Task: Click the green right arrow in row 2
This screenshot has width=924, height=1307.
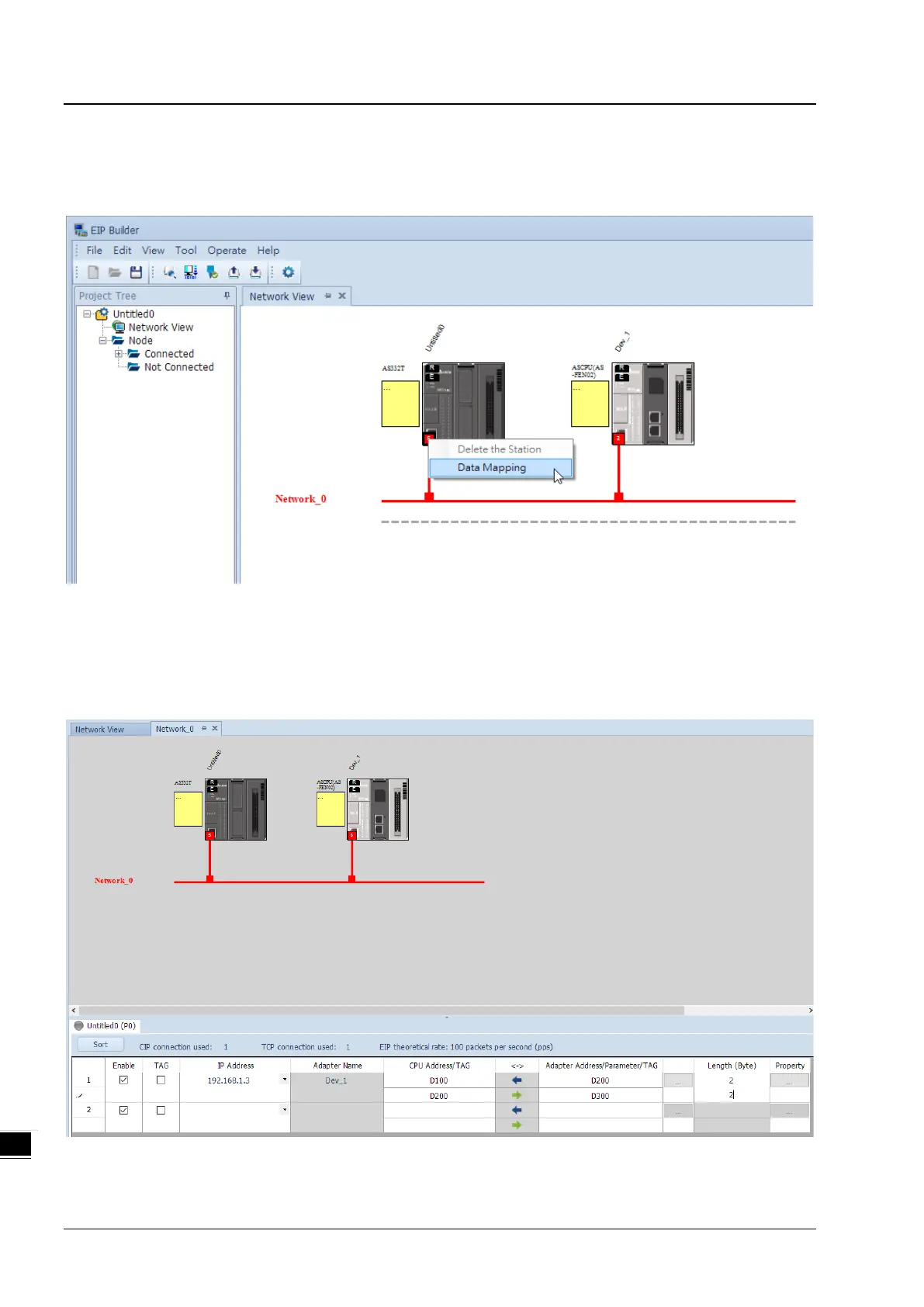Action: pos(517,1125)
